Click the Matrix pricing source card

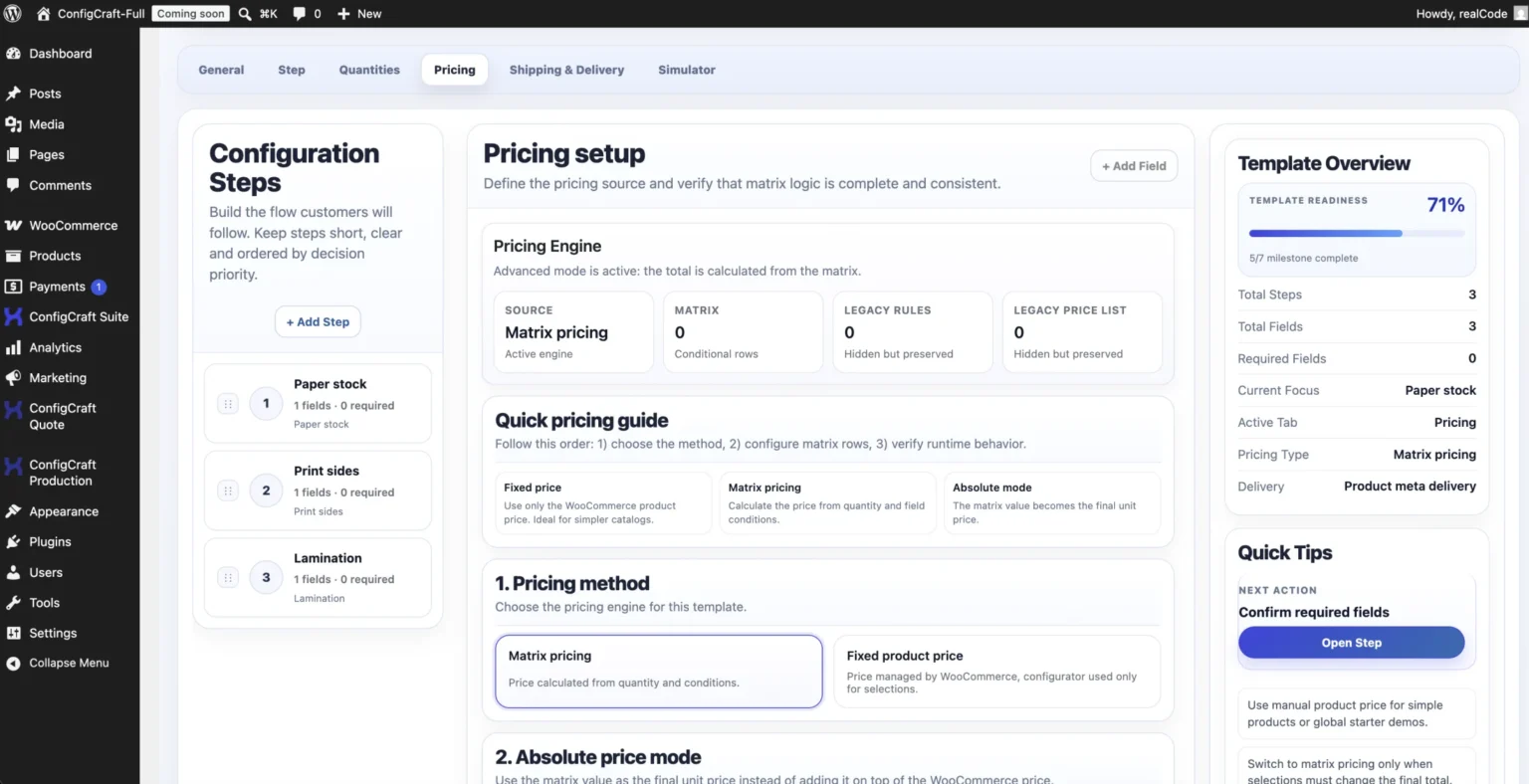point(573,332)
